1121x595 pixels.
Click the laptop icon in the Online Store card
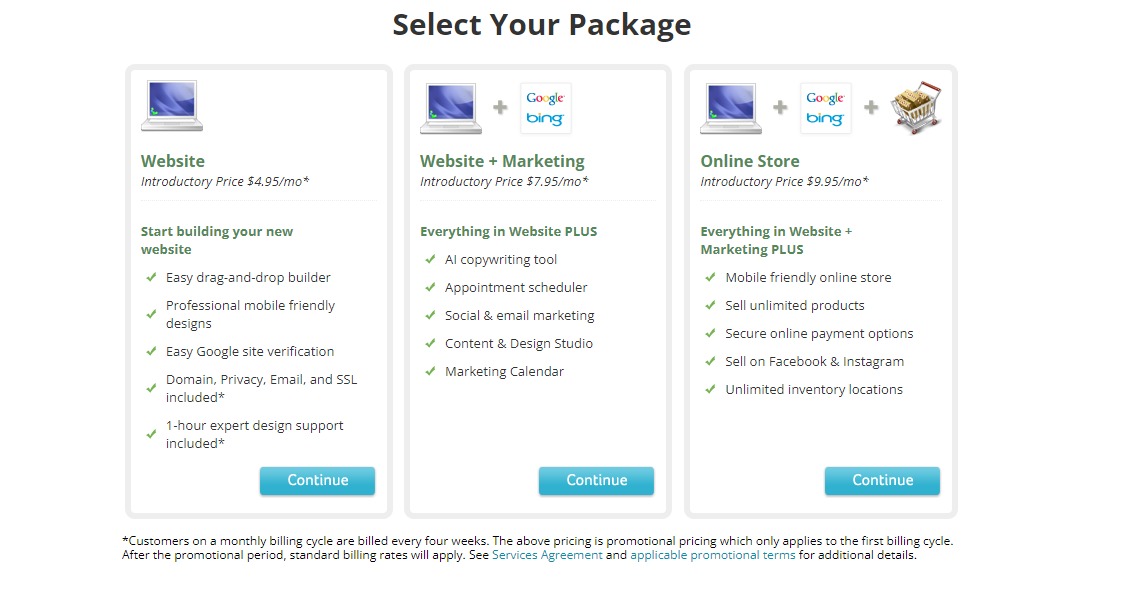(x=730, y=105)
